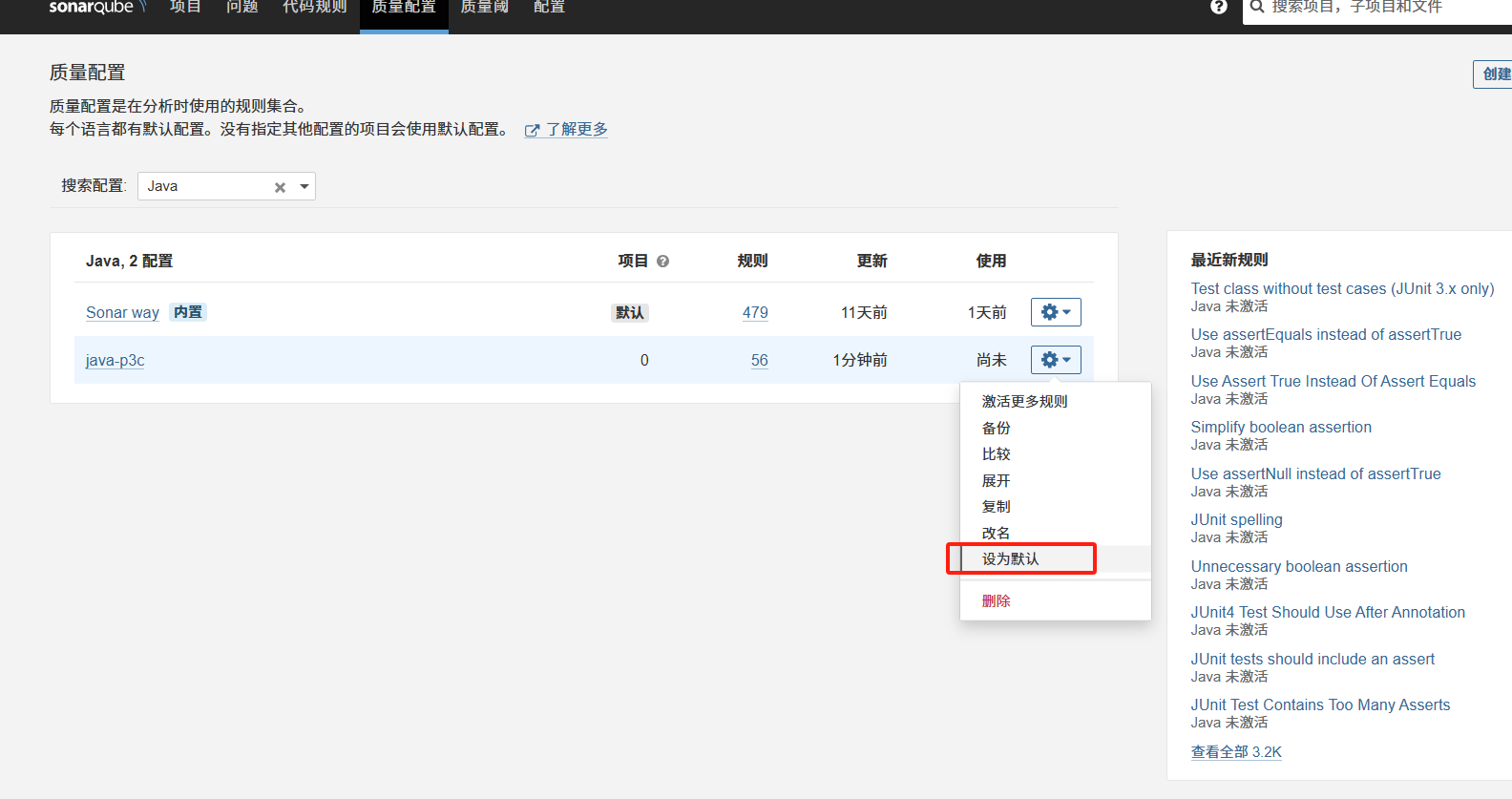The height and width of the screenshot is (799, 1512).
Task: Click the 内置 badge on Sonar way
Action: (x=188, y=312)
